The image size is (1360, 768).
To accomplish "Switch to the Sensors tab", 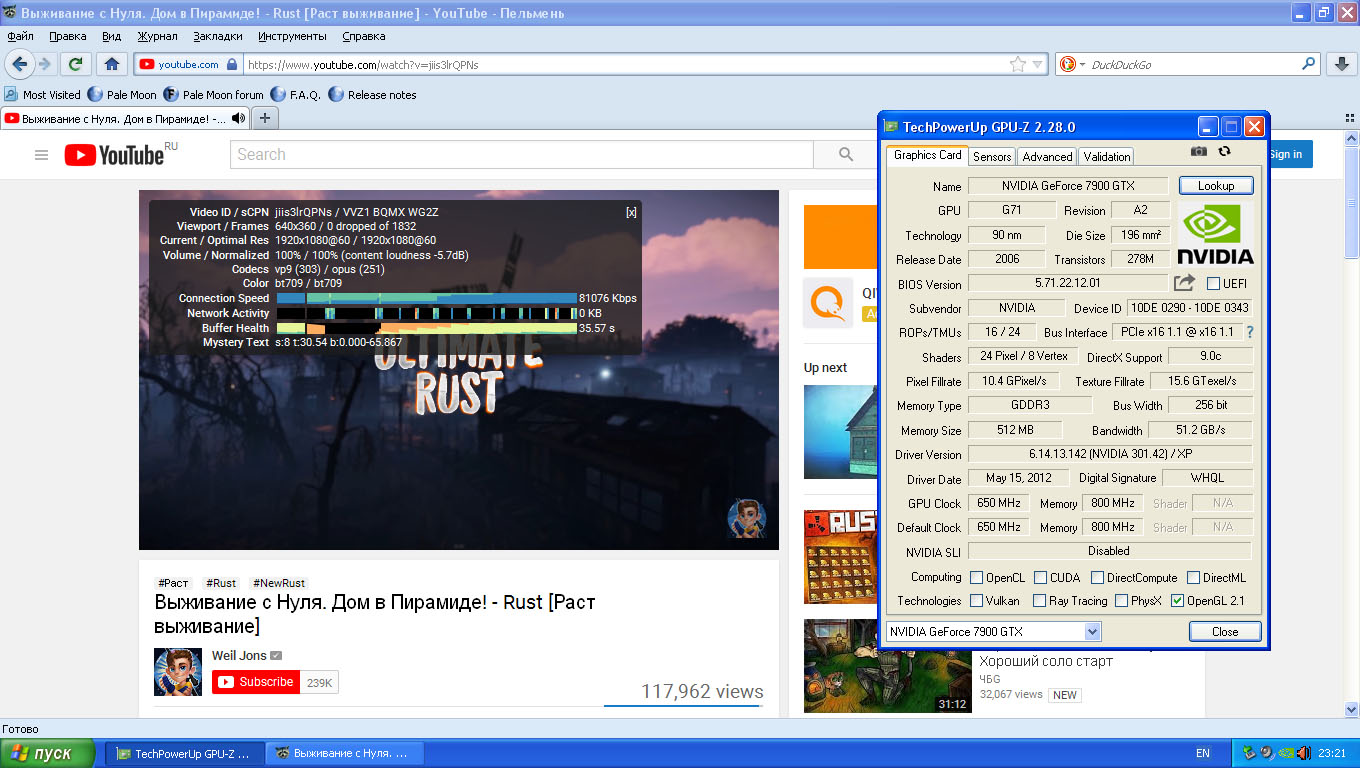I will (992, 156).
